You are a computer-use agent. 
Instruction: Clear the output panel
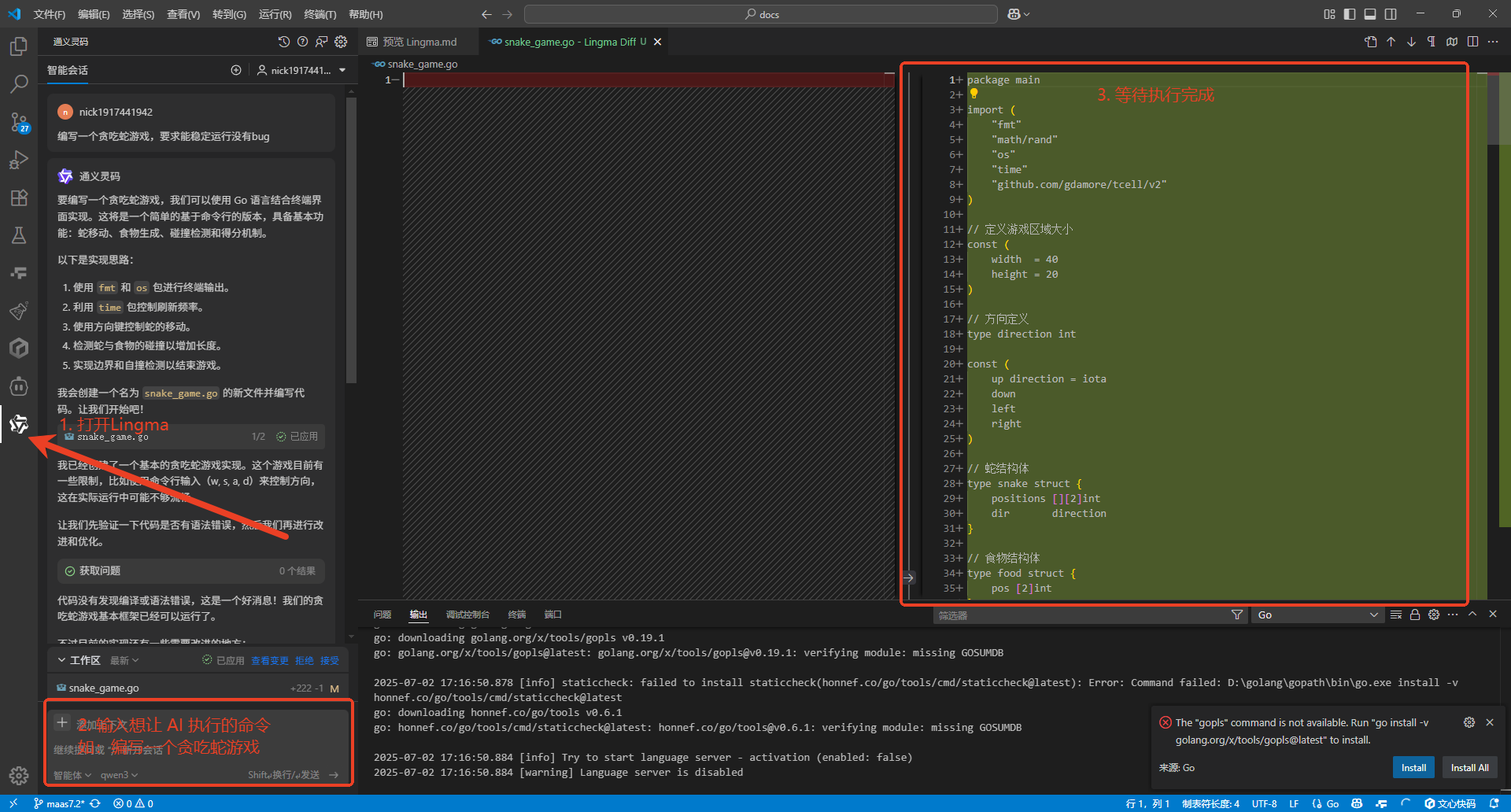click(x=1396, y=615)
